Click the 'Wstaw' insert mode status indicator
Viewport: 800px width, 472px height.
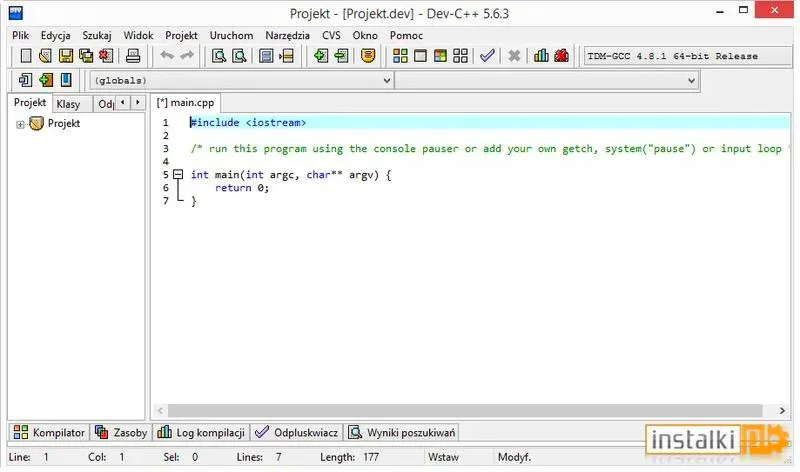(x=443, y=457)
